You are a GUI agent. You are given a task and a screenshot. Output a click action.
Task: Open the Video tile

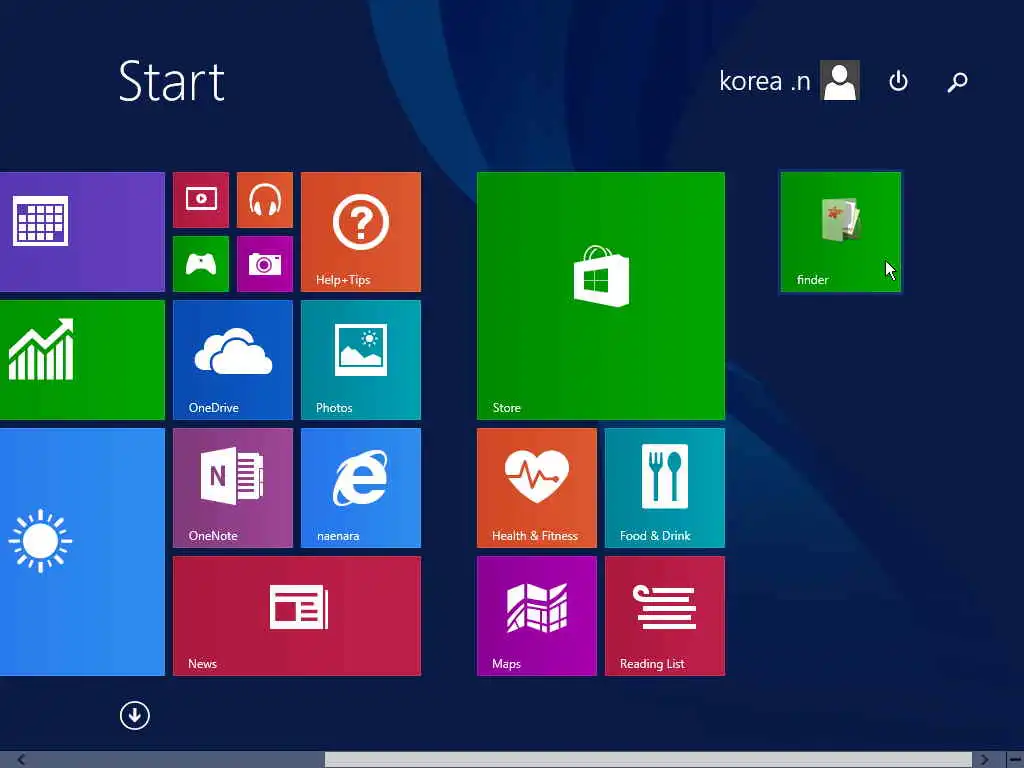tap(201, 200)
